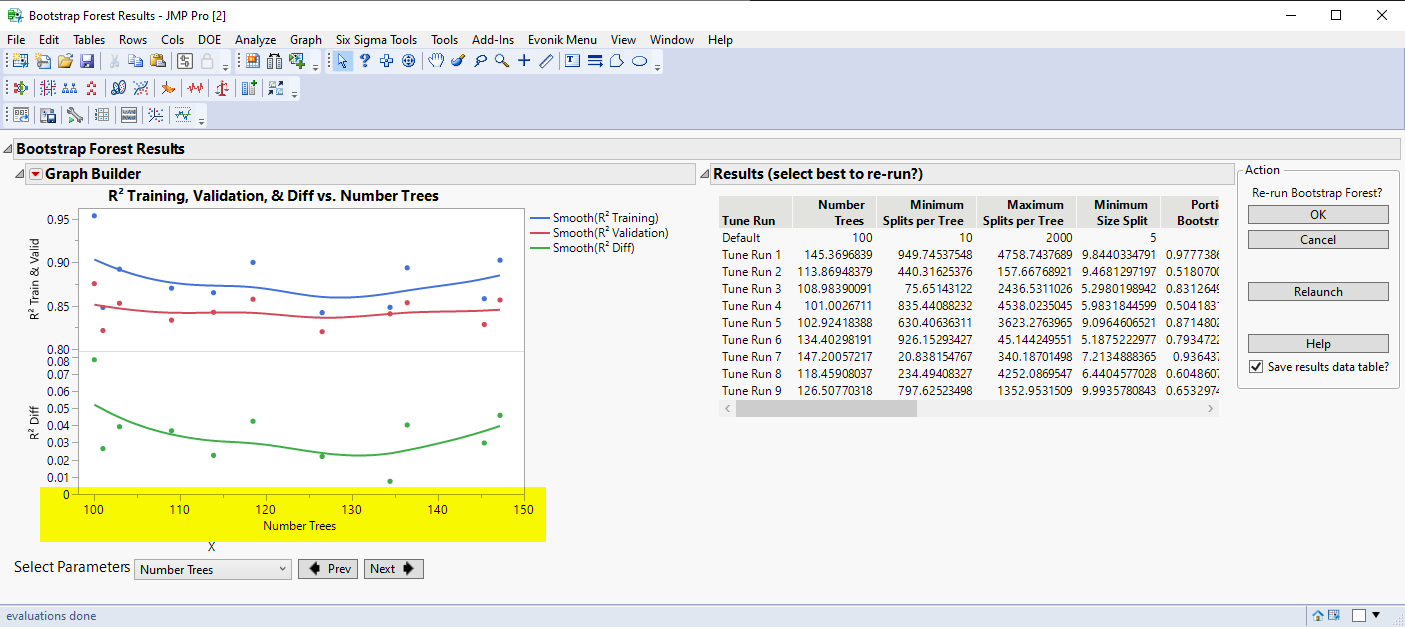The height and width of the screenshot is (627, 1405).
Task: Activate the Magnifier zoom tool
Action: (x=502, y=61)
